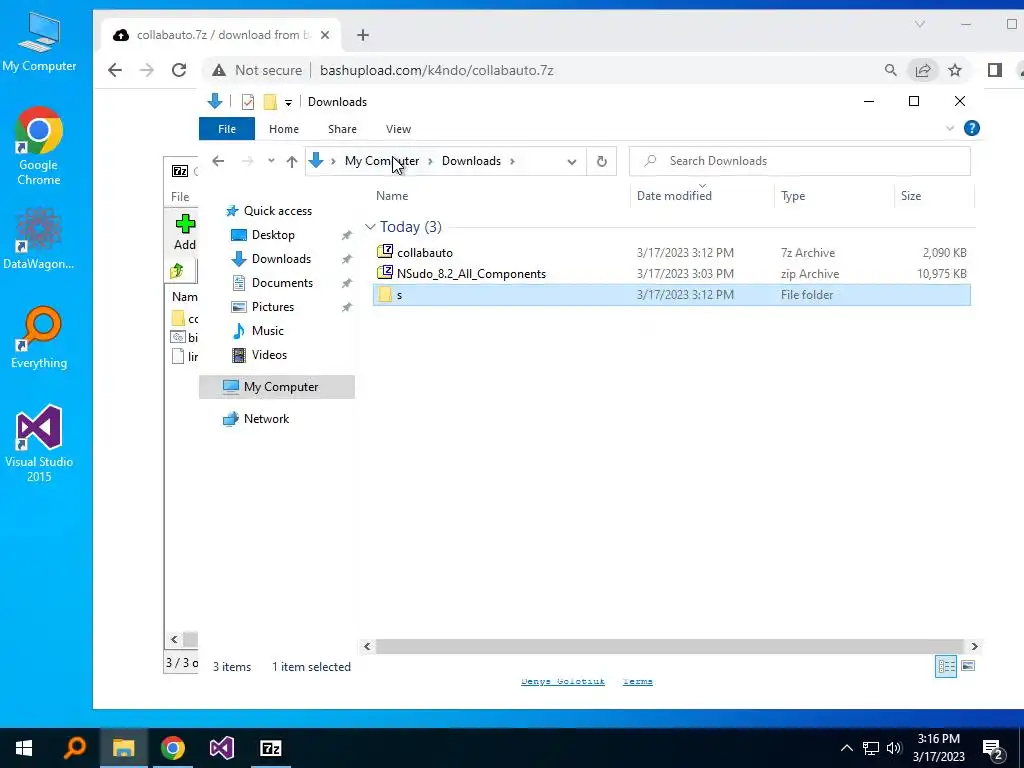Screen dimensions: 1024x768
Task: Close the collabauto.7z Chrome tab
Action: point(325,35)
